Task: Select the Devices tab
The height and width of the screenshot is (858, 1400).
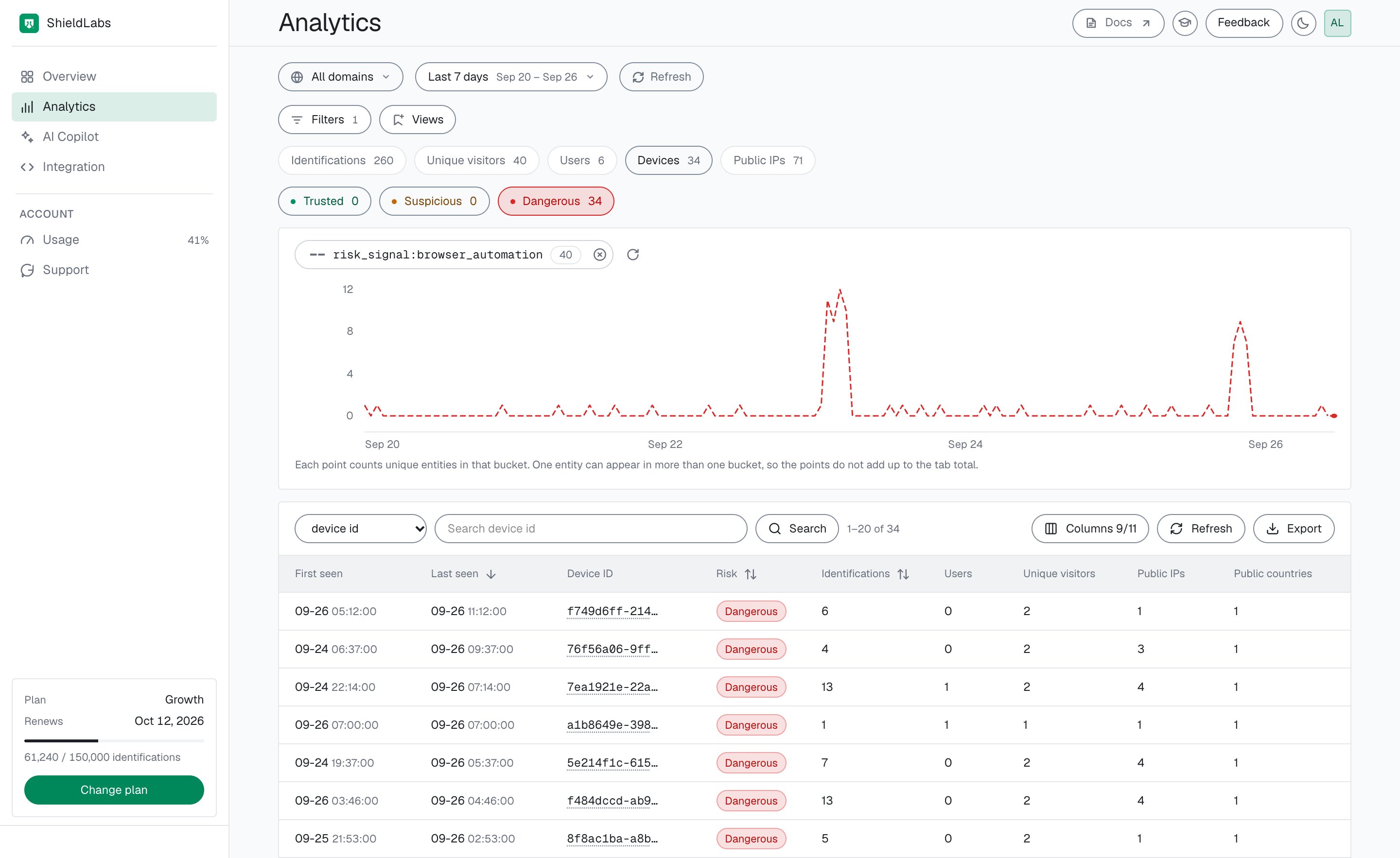Action: [668, 161]
